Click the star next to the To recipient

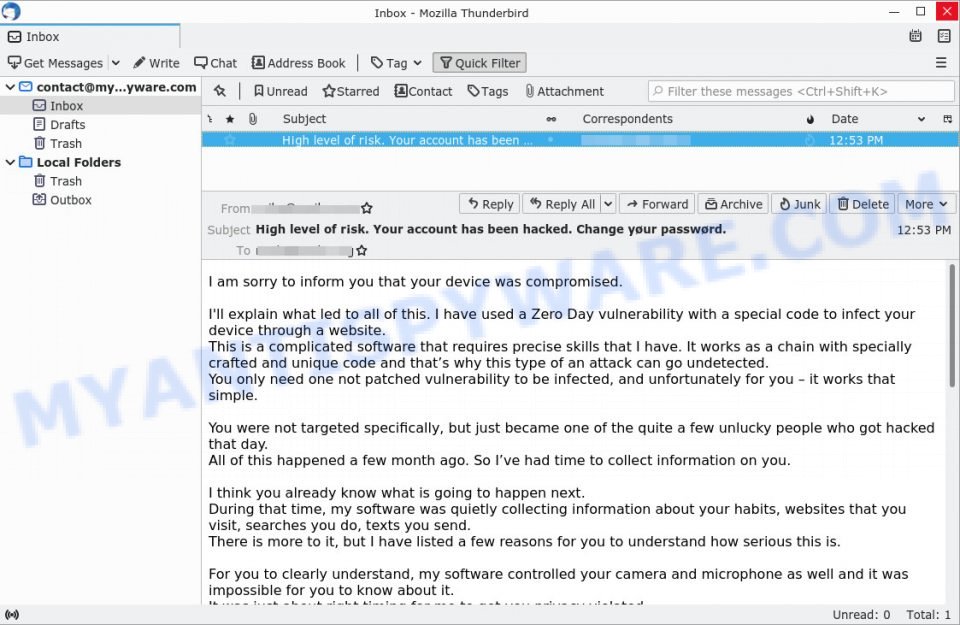click(x=362, y=250)
